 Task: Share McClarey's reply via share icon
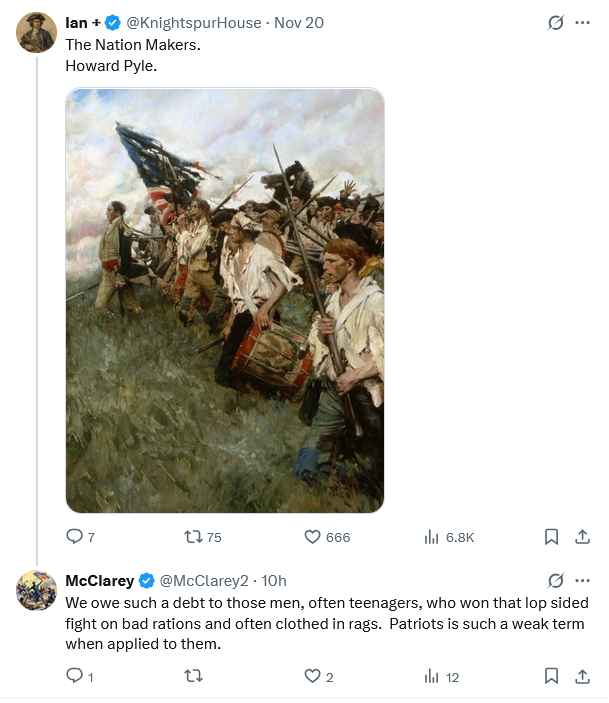[582, 675]
